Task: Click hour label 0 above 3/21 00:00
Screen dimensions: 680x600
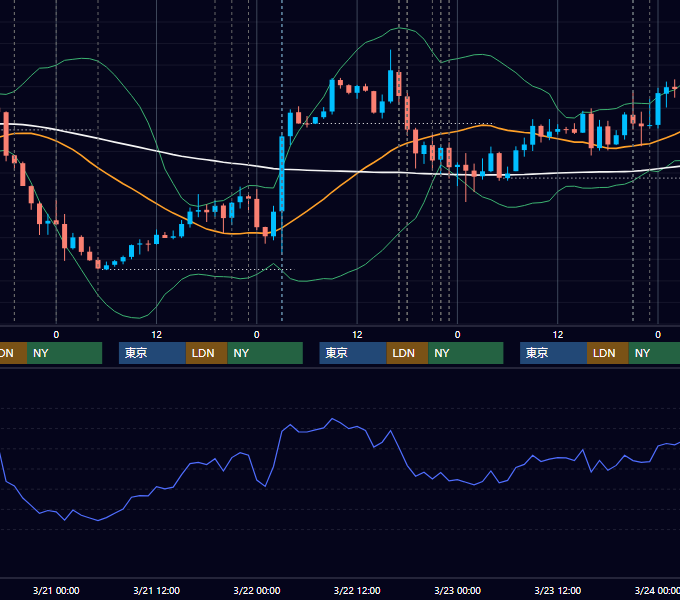Action: [x=56, y=335]
